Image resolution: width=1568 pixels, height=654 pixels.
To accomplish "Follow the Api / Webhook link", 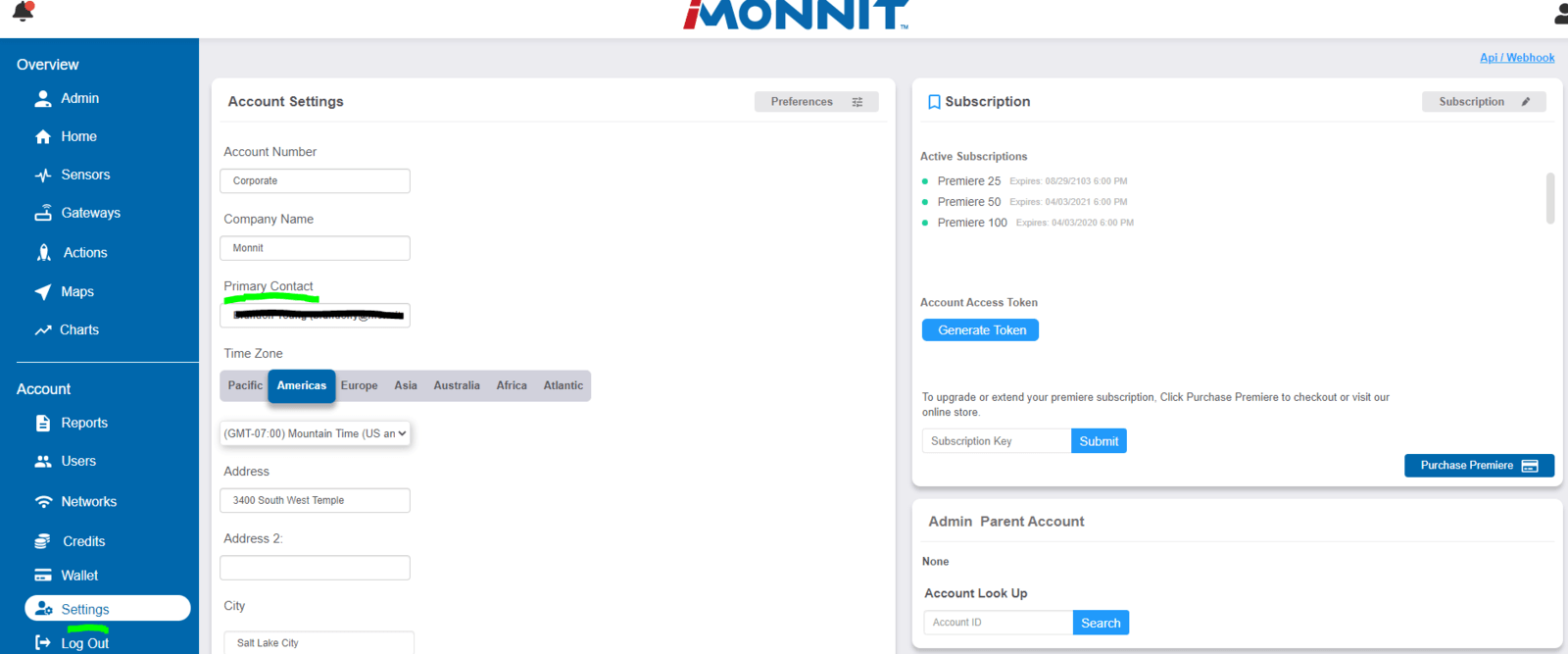I will click(1516, 58).
